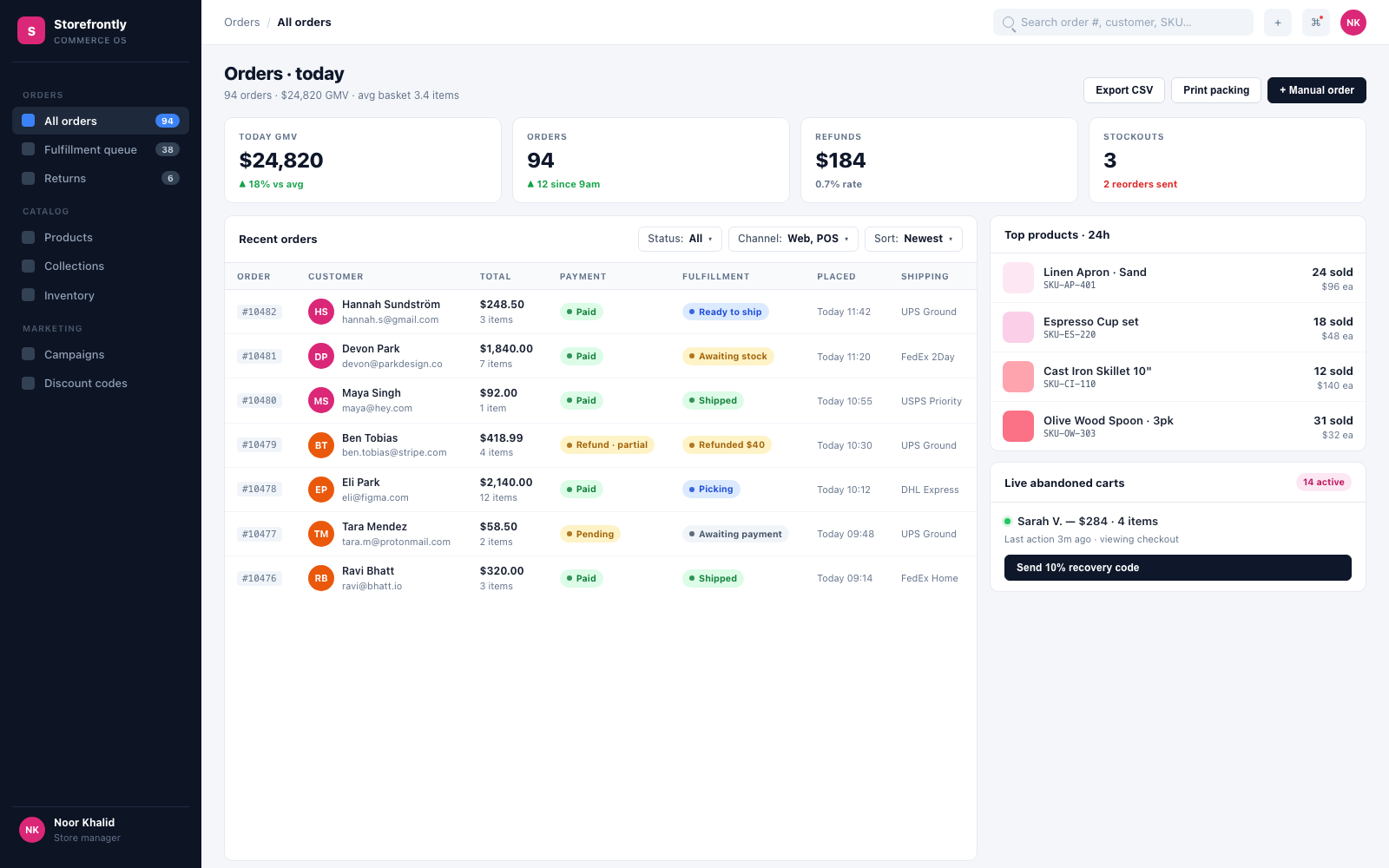Click the Print packing button

1216,90
